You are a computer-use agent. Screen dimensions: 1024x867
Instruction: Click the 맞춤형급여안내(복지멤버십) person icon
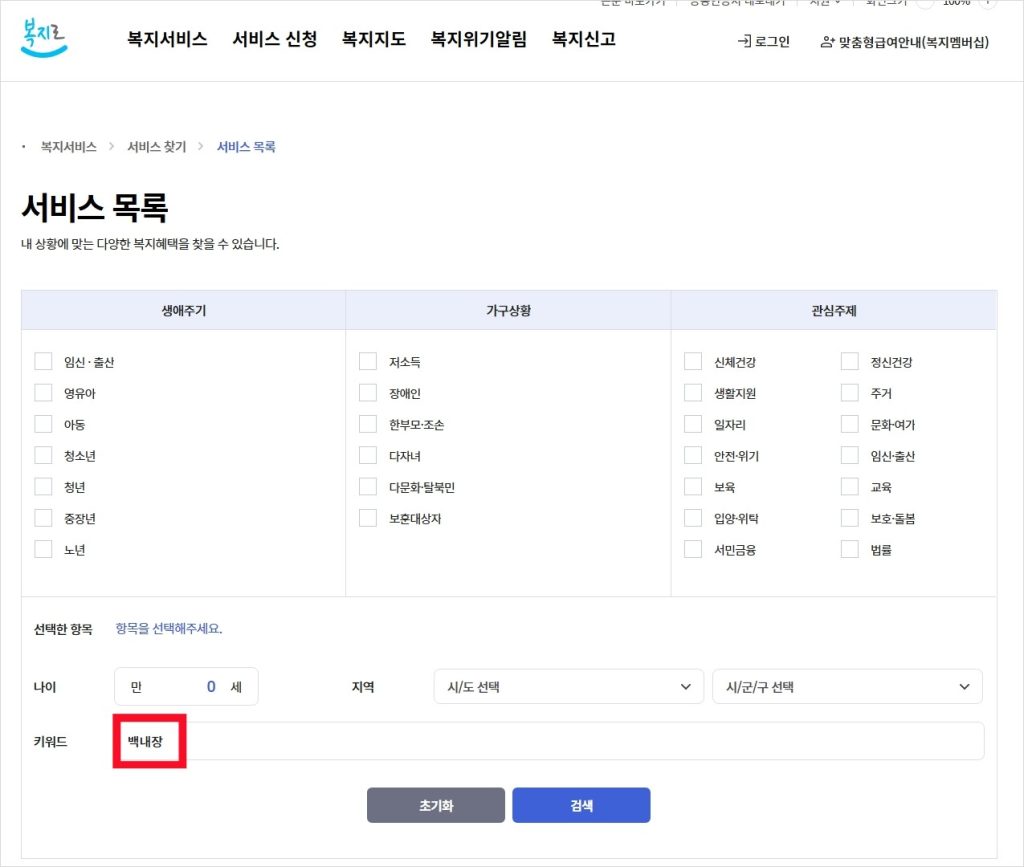[827, 43]
